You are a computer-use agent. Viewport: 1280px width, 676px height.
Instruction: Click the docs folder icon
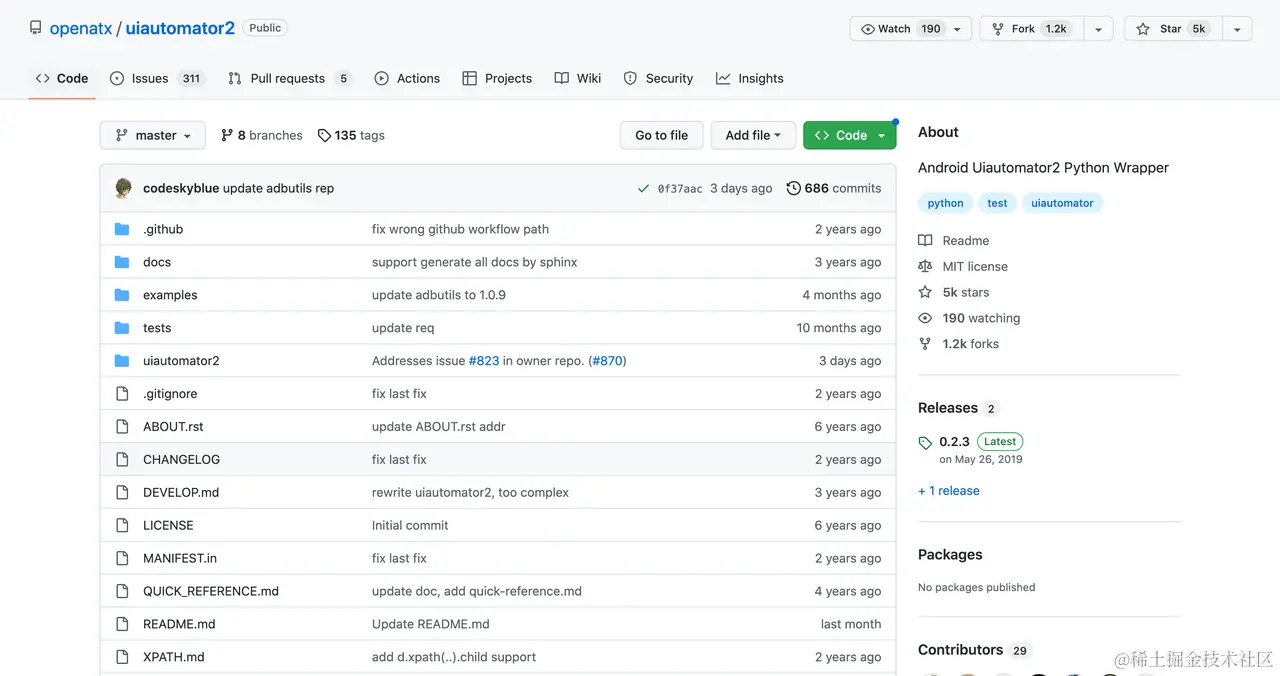click(122, 262)
